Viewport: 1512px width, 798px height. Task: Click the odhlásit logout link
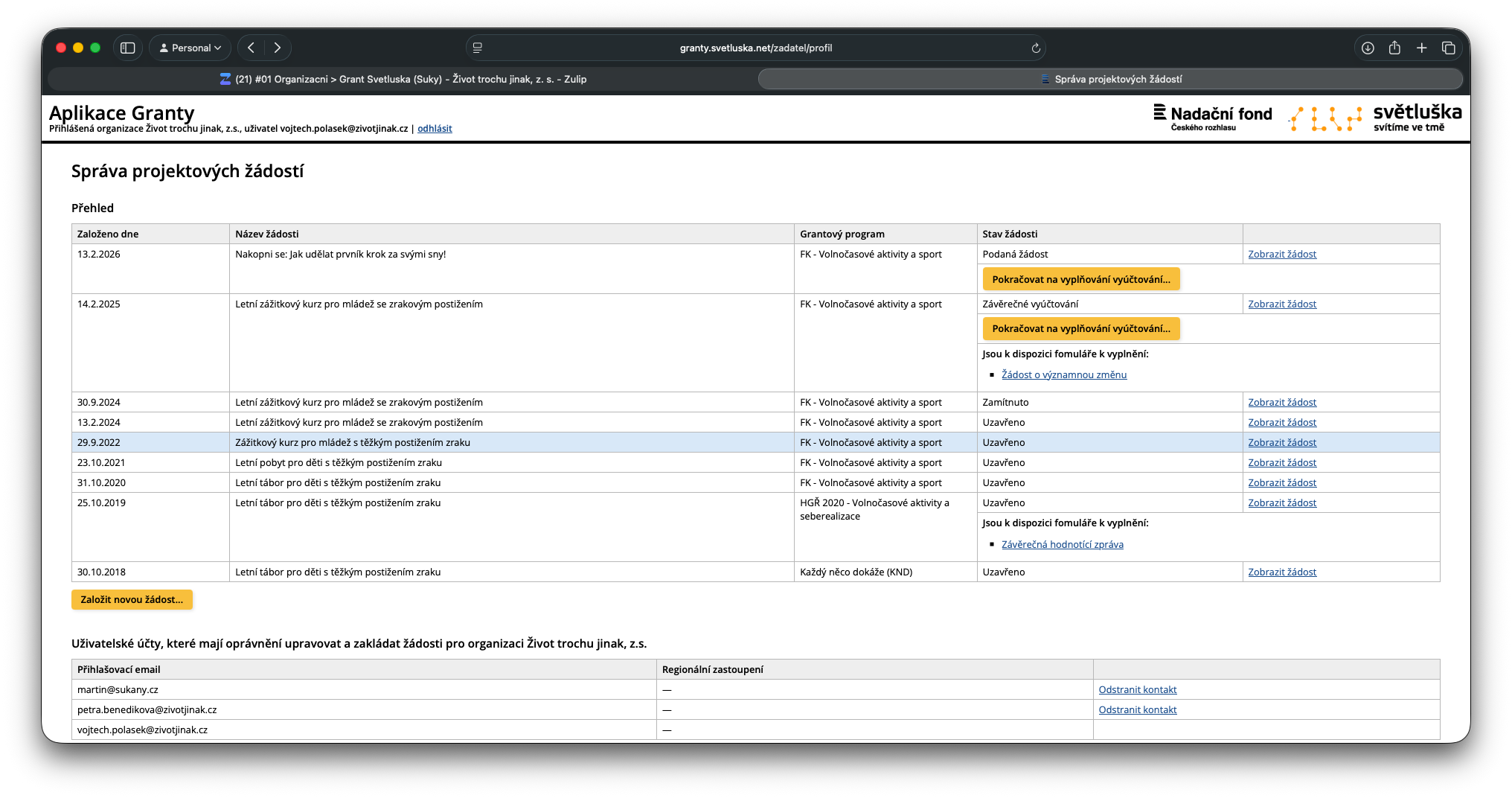pyautogui.click(x=435, y=129)
